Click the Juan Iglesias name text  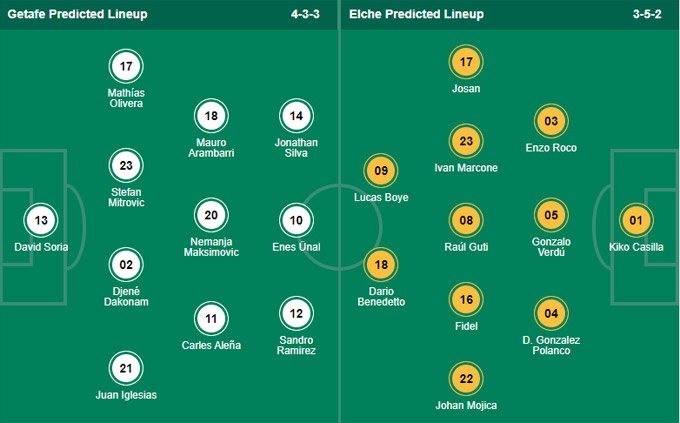pos(126,395)
